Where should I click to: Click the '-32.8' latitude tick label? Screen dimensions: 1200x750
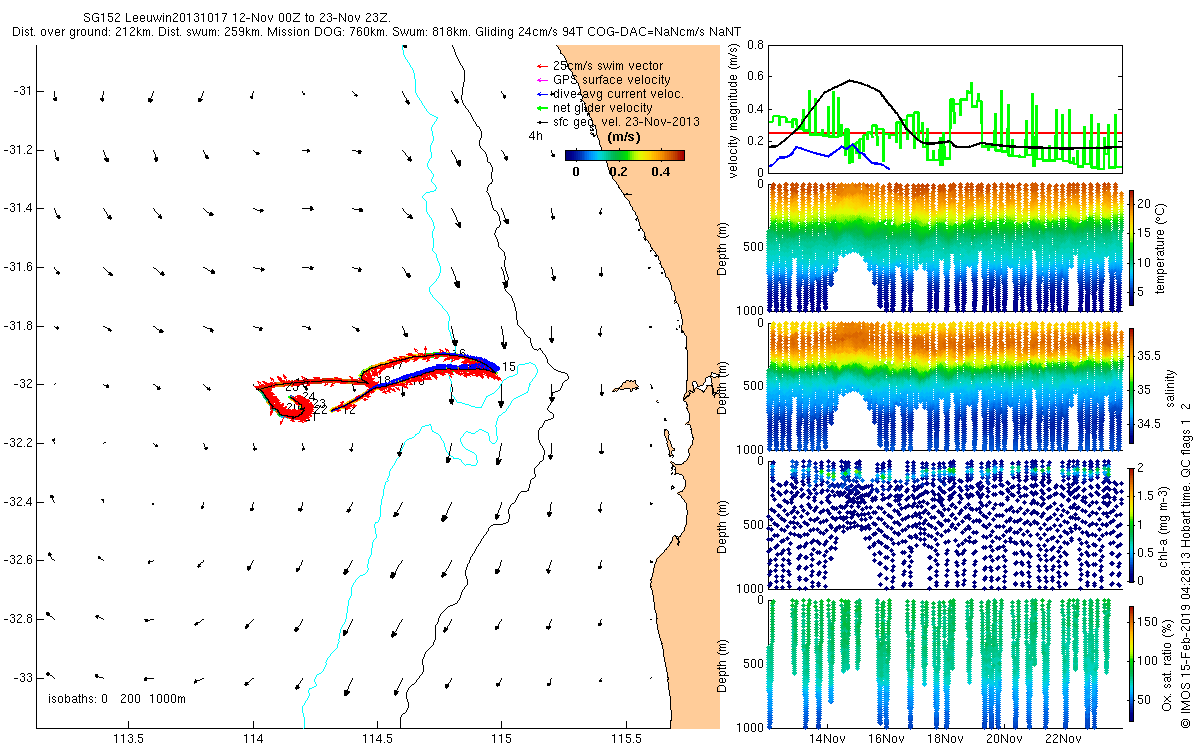tap(18, 619)
